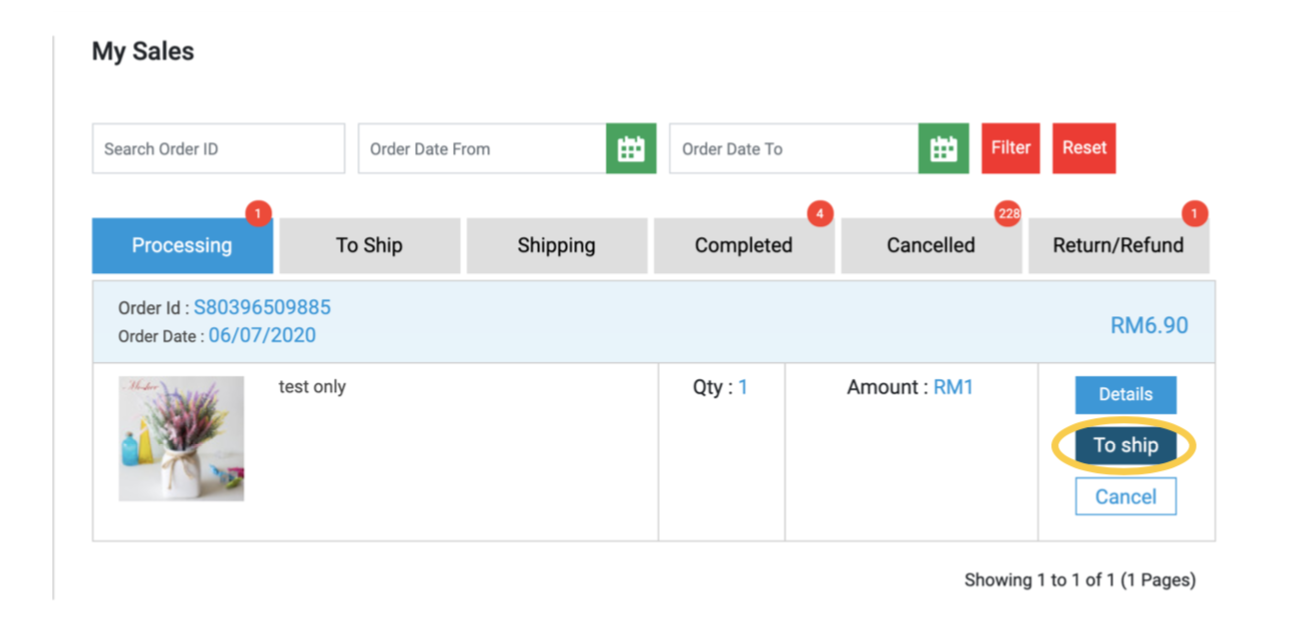The height and width of the screenshot is (620, 1316).
Task: Open the Order Date To calendar icon
Action: [943, 149]
